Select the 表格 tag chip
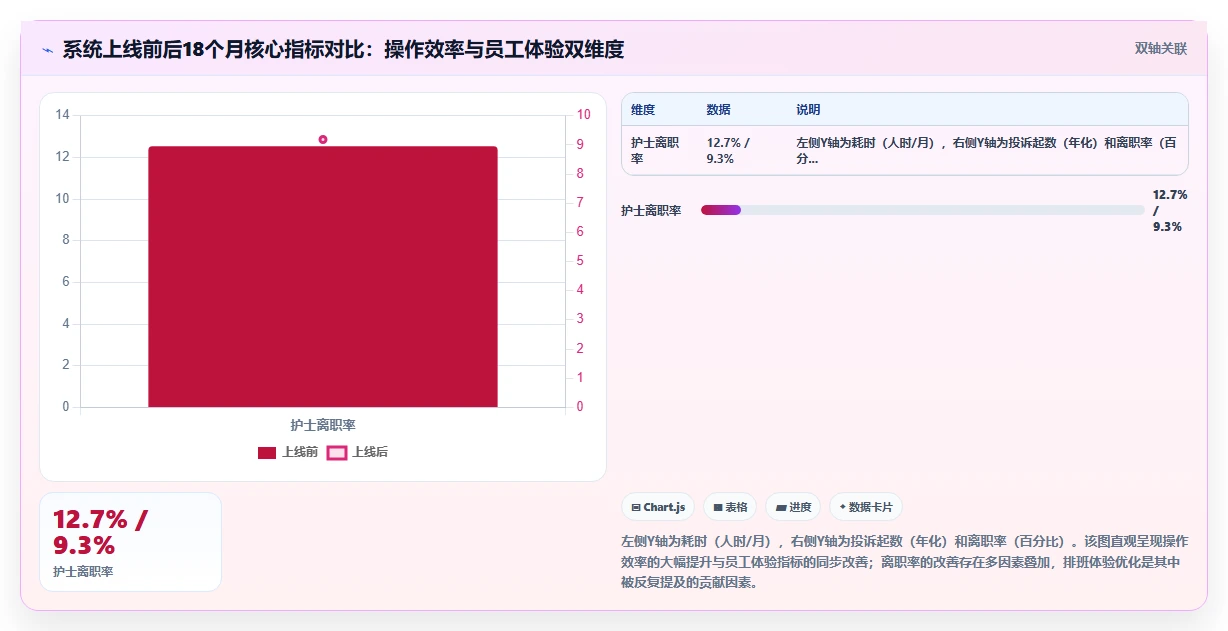1228x631 pixels. pos(730,507)
